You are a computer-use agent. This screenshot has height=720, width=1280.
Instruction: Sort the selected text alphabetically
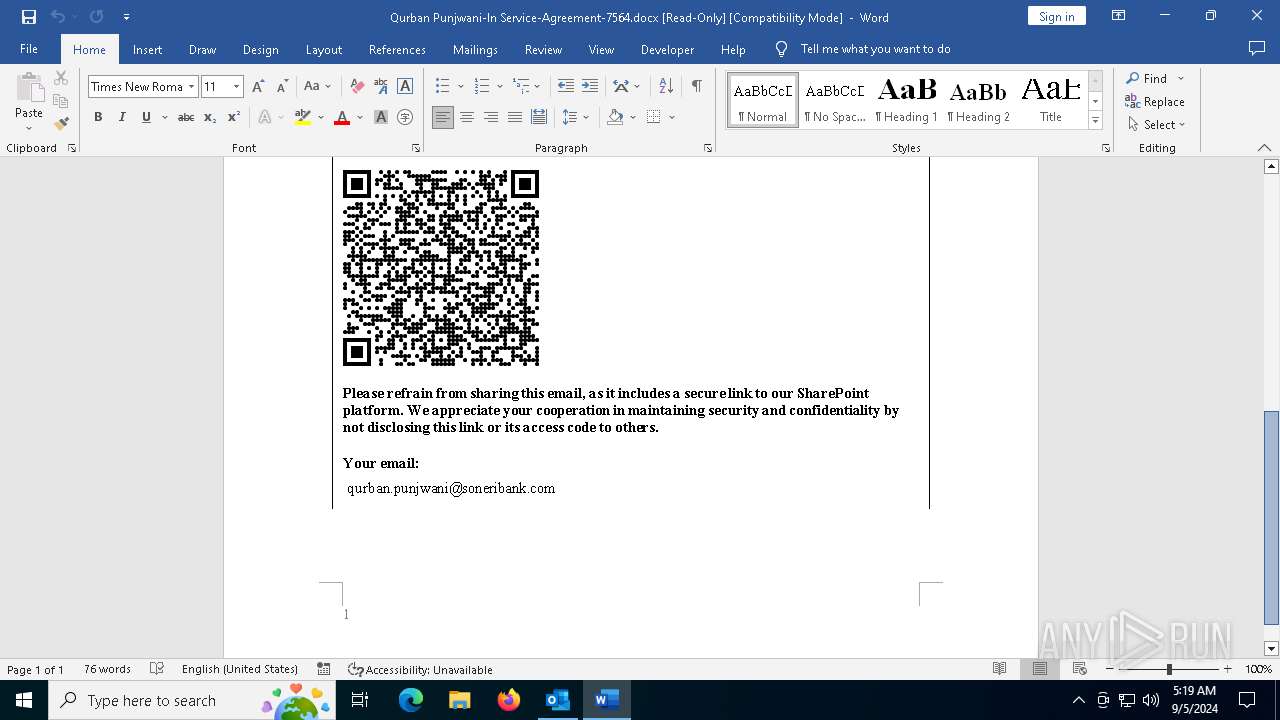(x=666, y=87)
